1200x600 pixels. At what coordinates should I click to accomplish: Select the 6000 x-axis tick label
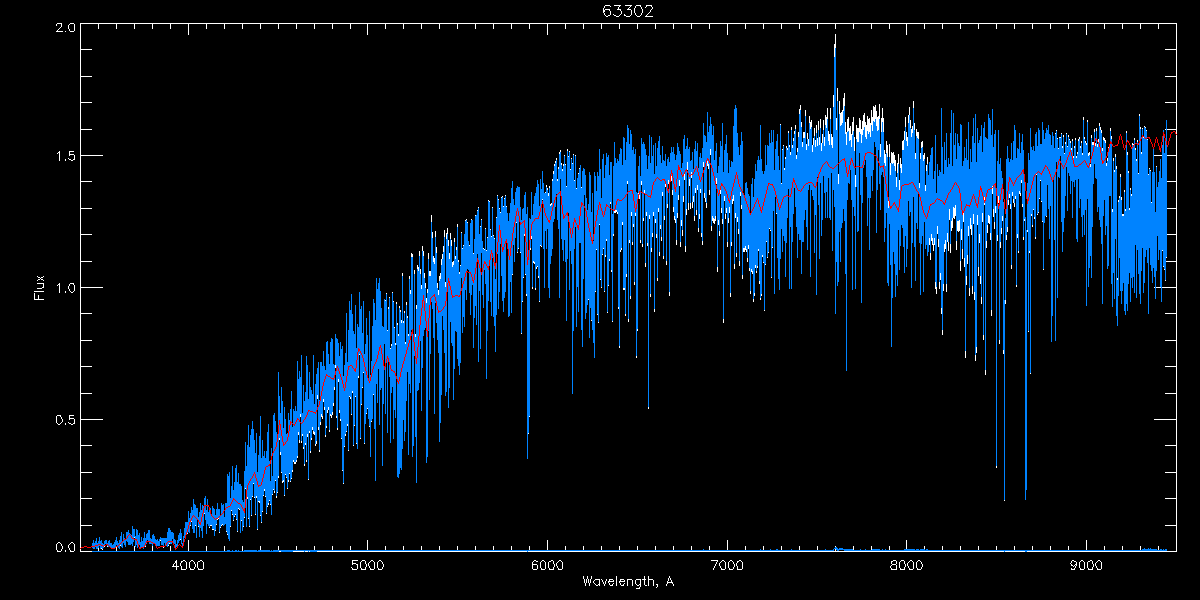click(x=547, y=565)
